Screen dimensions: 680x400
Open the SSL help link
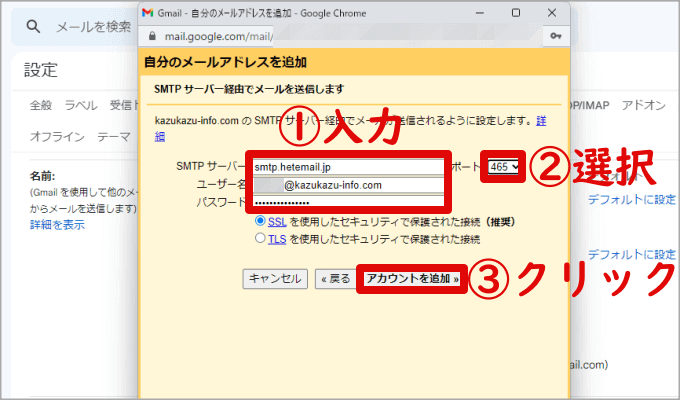pyautogui.click(x=277, y=222)
